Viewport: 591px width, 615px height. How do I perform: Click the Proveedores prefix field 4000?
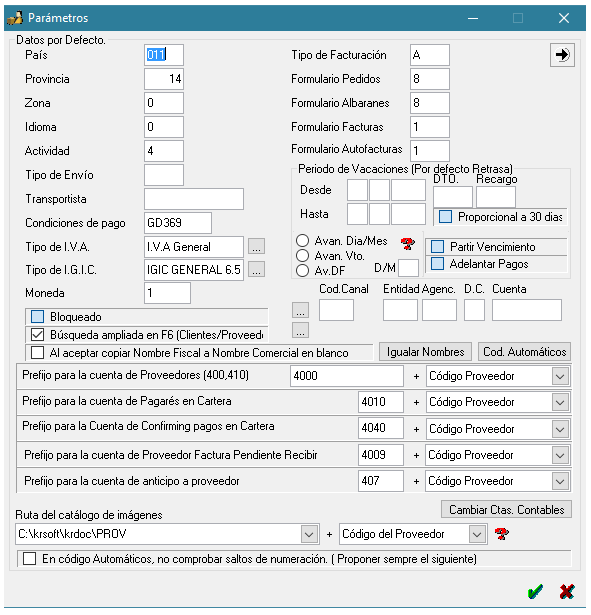click(347, 376)
